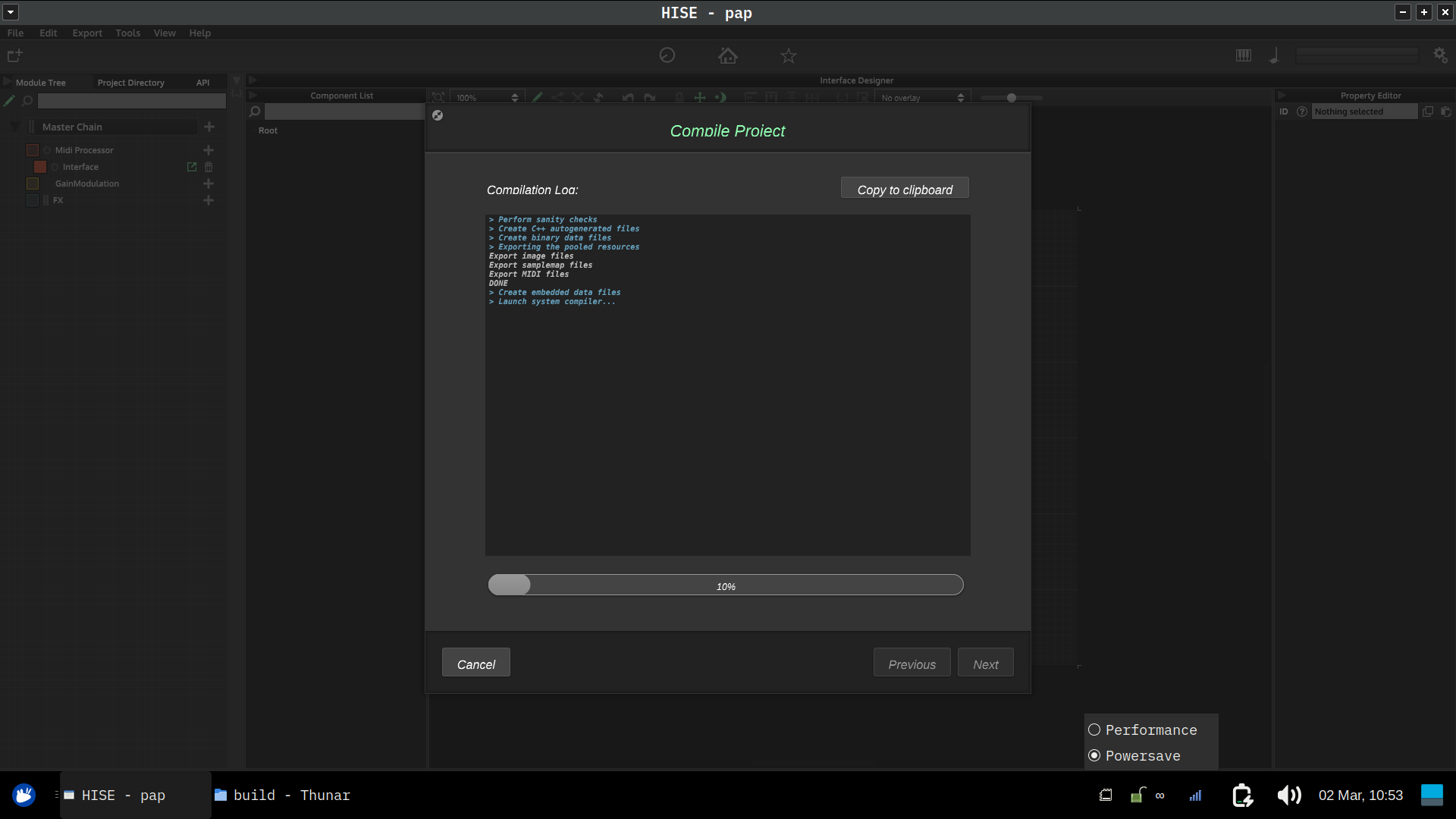Click the Next button
This screenshot has height=819, width=1456.
(x=985, y=663)
